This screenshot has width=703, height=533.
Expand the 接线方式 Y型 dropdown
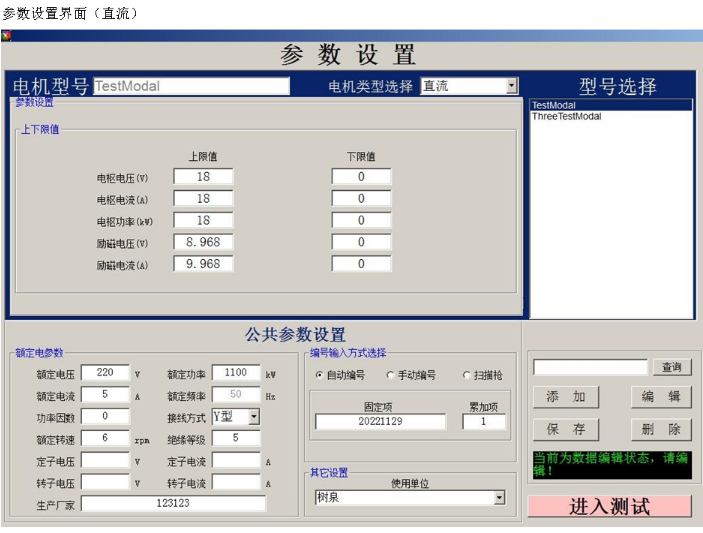pos(253,416)
